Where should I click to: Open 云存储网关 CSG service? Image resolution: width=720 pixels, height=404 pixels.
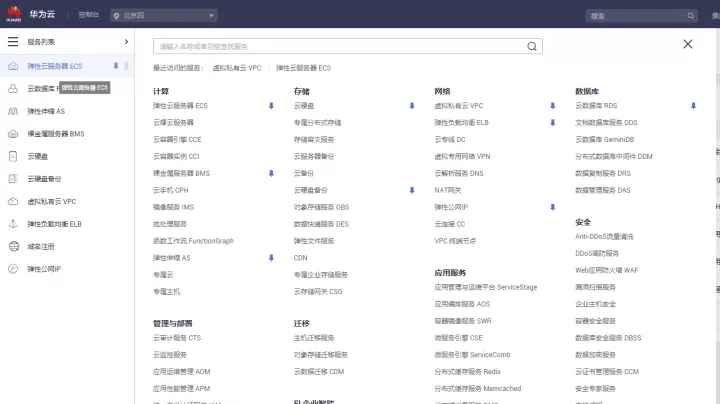pyautogui.click(x=318, y=292)
